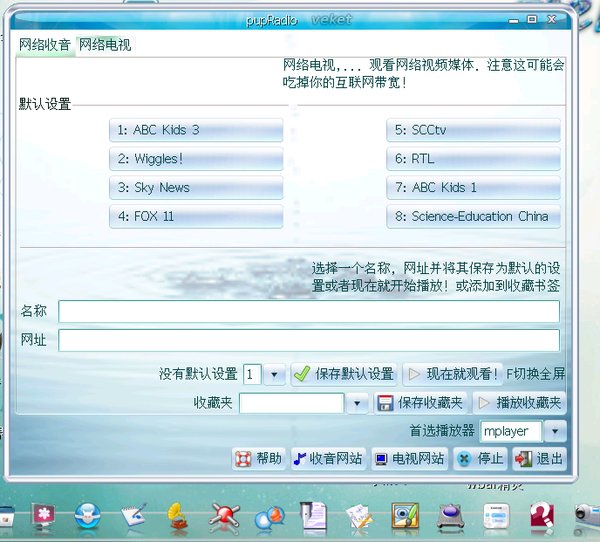Open 收音网站 radio websites button
600x542 pixels.
pyautogui.click(x=328, y=459)
